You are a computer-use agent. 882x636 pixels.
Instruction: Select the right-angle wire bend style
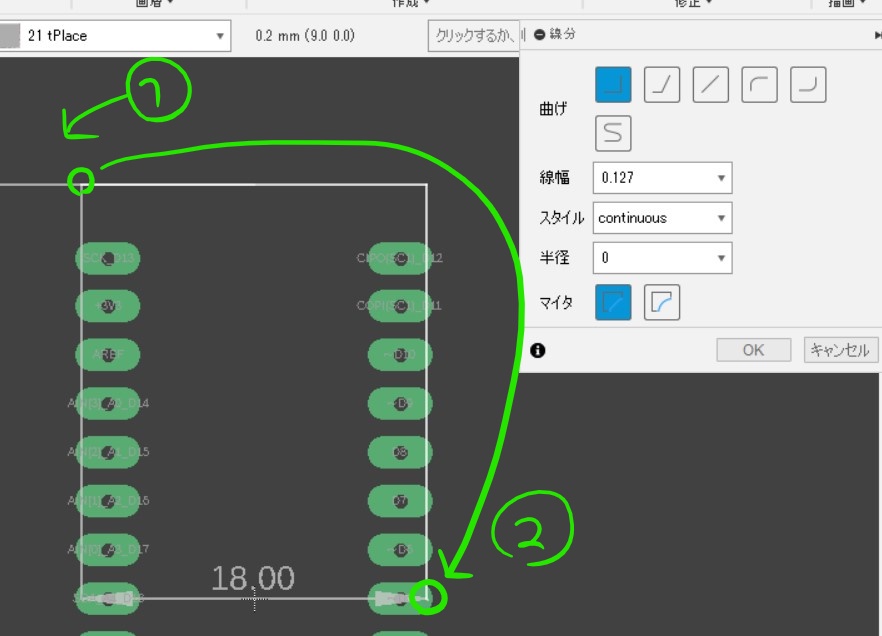pos(613,85)
